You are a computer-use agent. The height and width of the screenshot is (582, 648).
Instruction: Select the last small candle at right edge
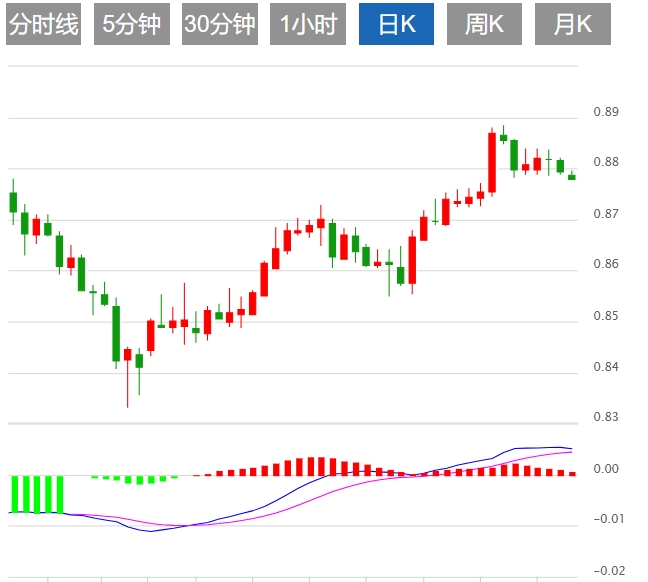click(x=571, y=177)
